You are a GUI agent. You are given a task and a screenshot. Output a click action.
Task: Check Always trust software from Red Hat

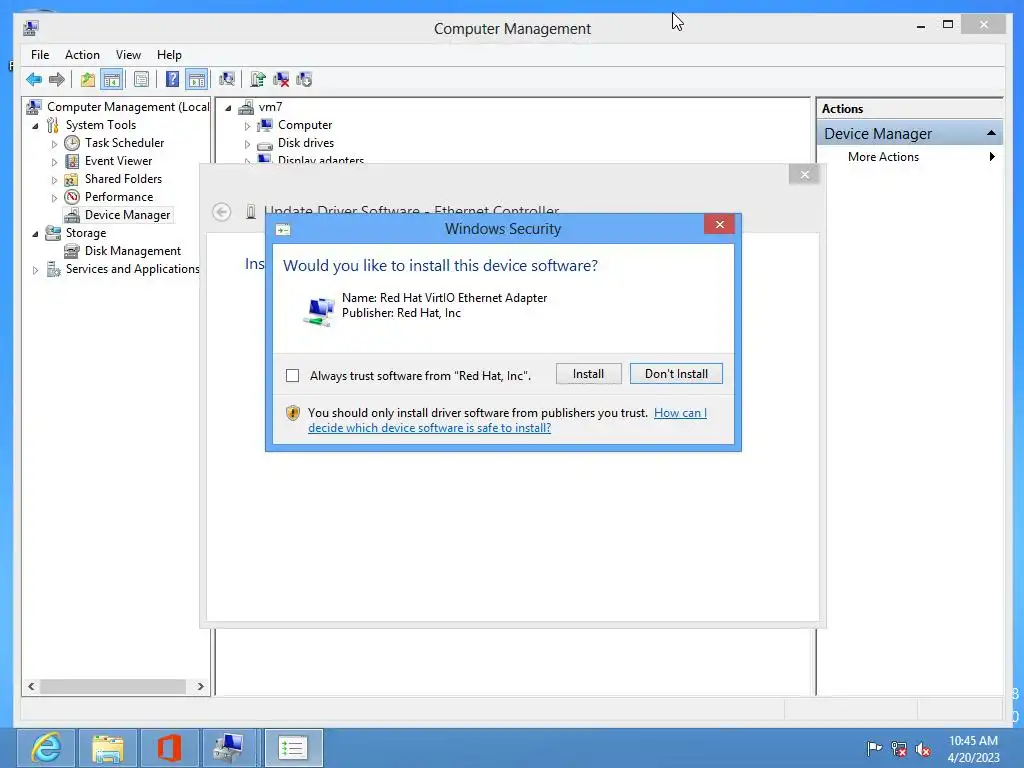[x=293, y=376]
